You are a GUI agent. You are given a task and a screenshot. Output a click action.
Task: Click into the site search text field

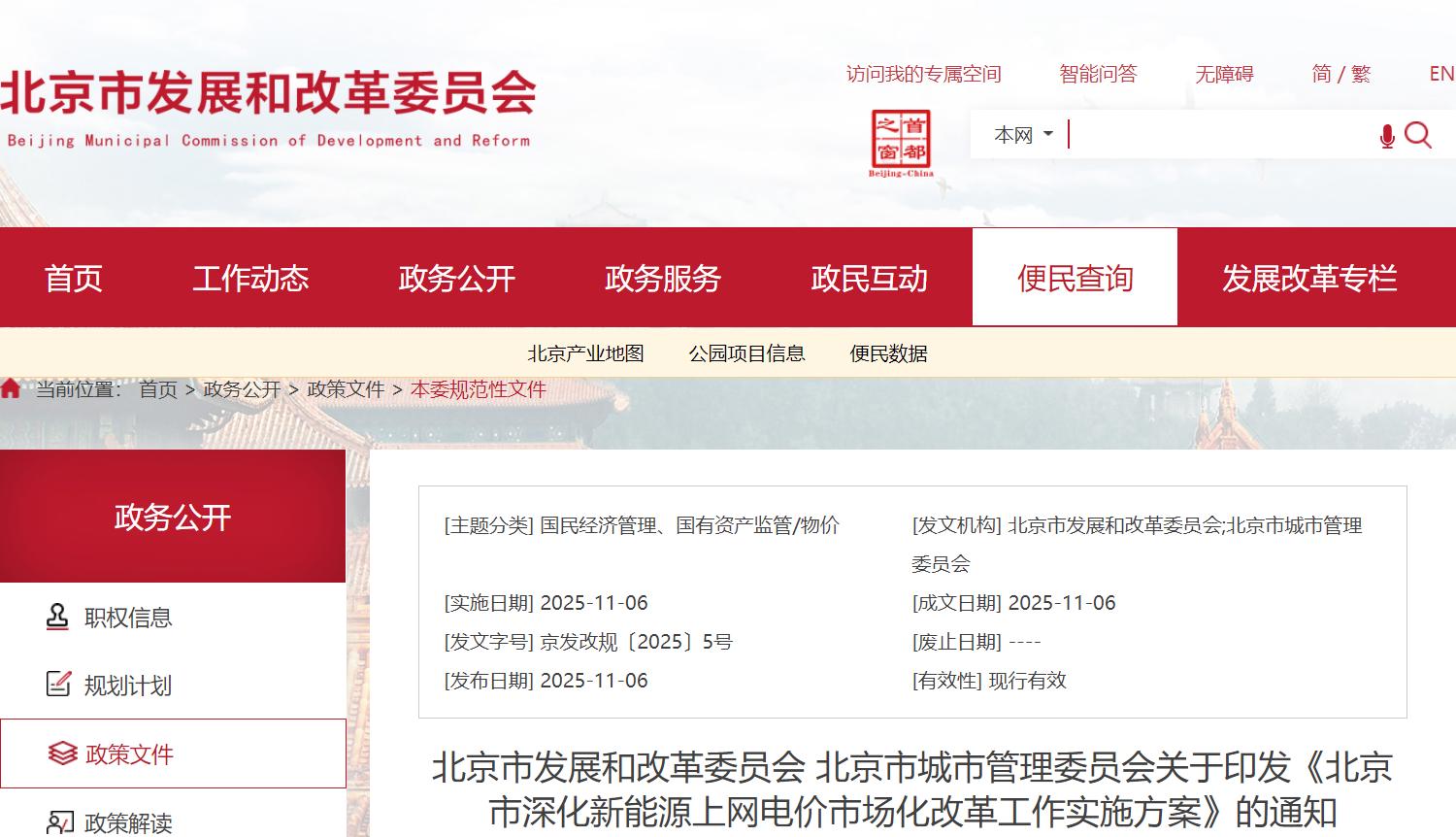(x=1218, y=135)
